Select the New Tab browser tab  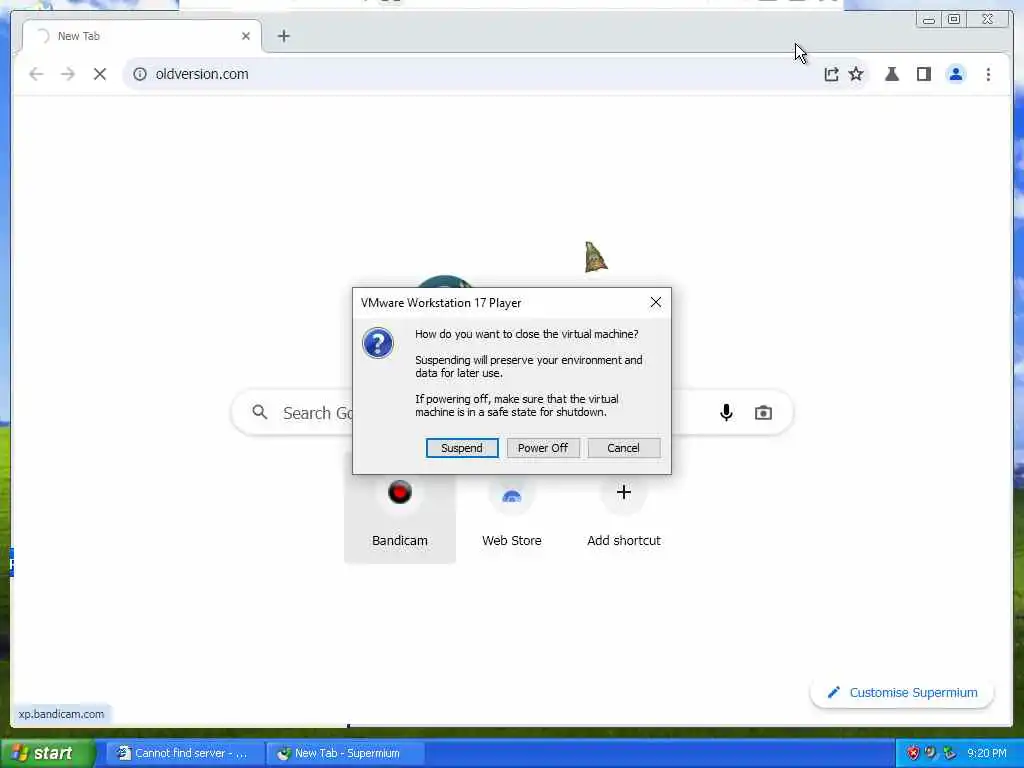[x=142, y=36]
